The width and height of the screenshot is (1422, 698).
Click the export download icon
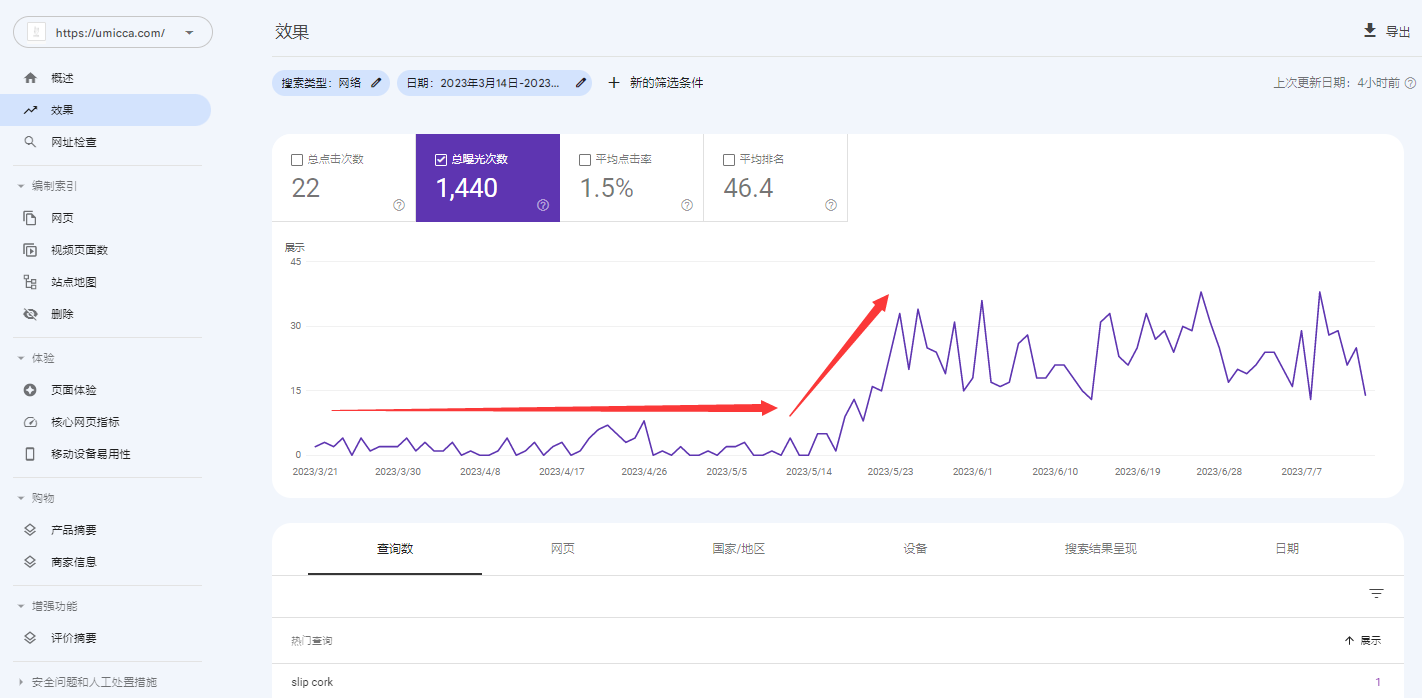click(x=1370, y=31)
